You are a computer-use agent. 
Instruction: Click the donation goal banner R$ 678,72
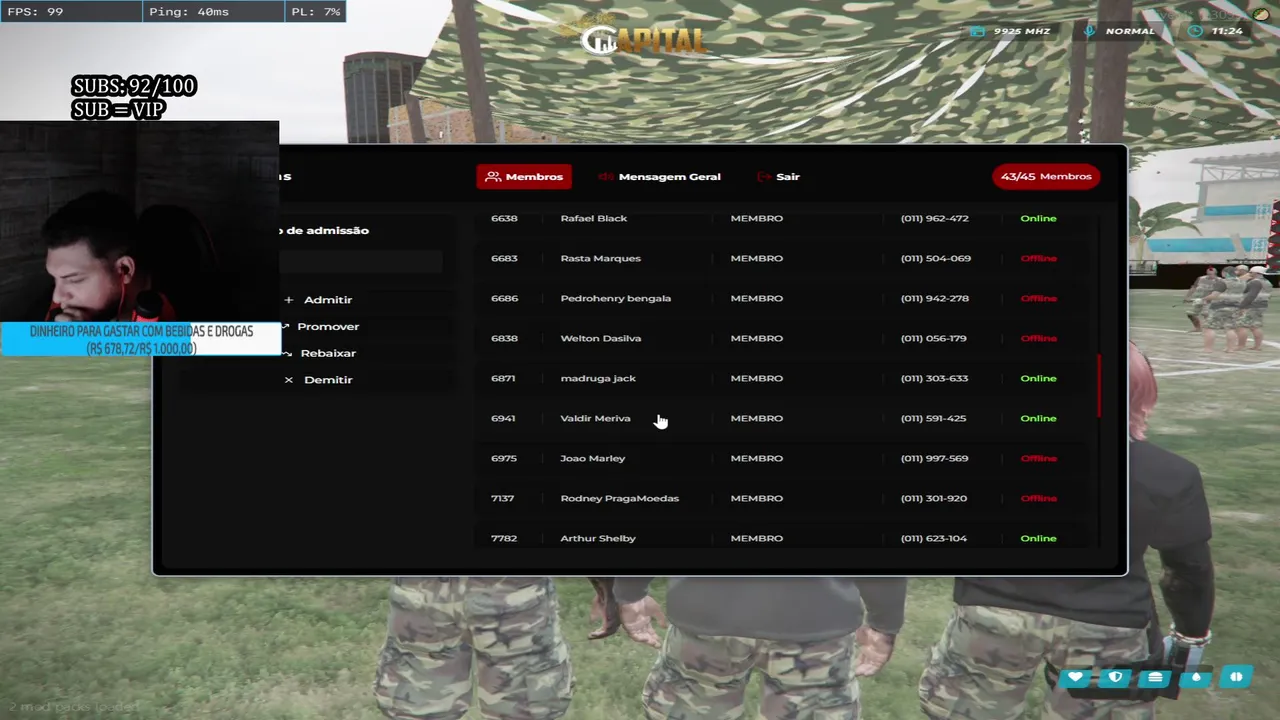pyautogui.click(x=141, y=340)
